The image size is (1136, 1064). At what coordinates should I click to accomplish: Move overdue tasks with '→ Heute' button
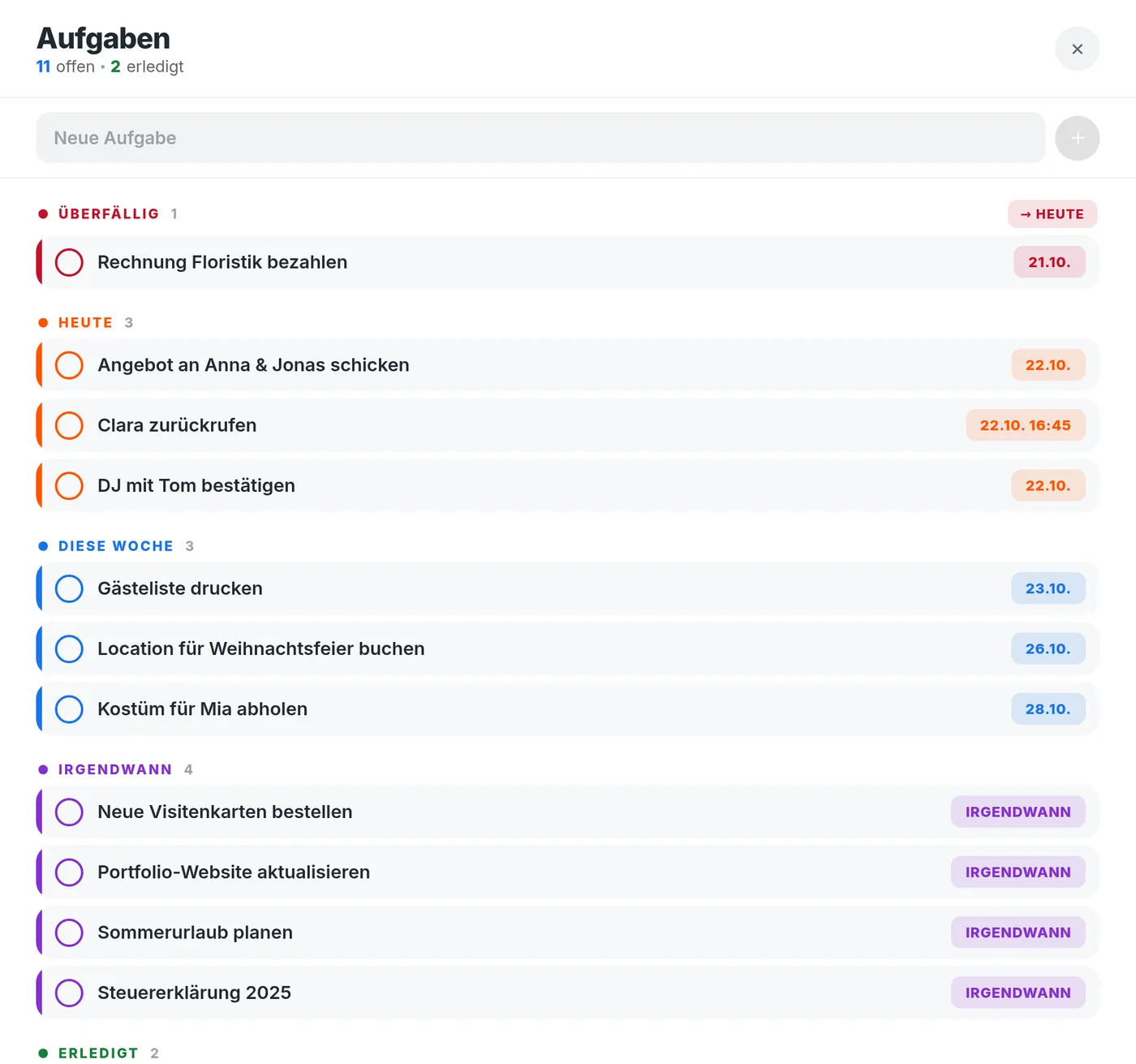(1052, 214)
